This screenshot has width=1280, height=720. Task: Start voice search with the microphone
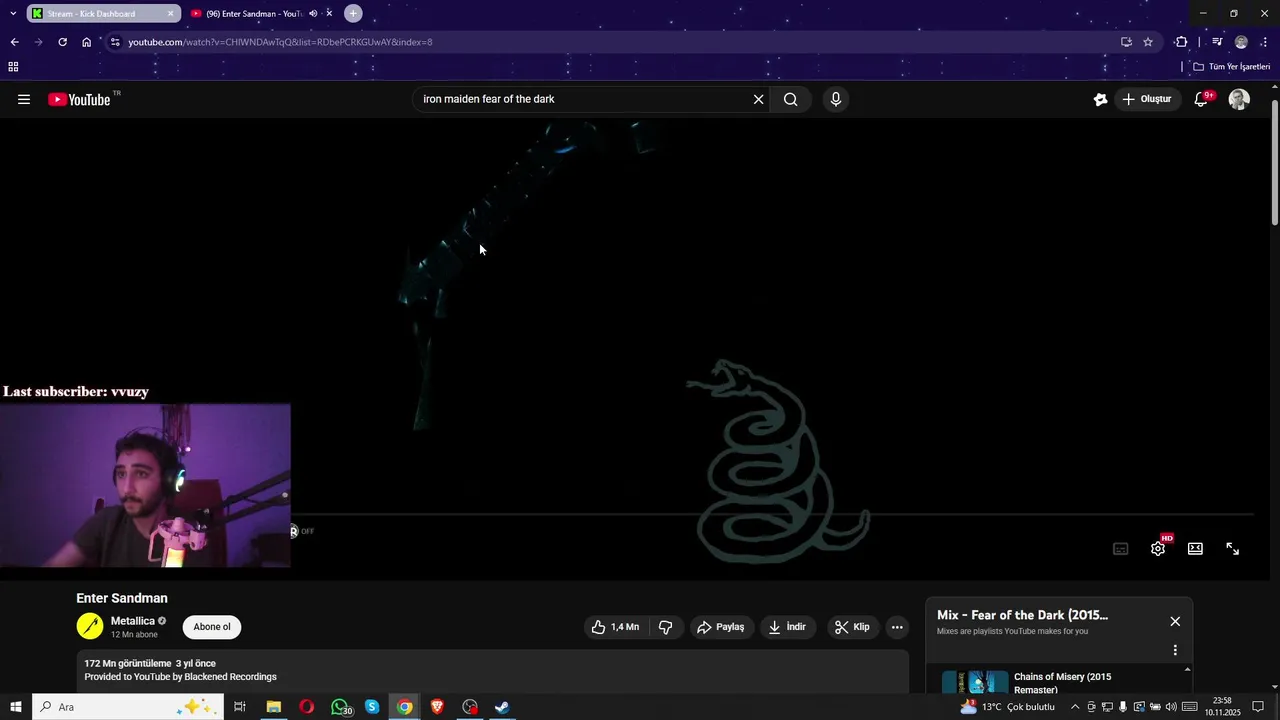[836, 99]
